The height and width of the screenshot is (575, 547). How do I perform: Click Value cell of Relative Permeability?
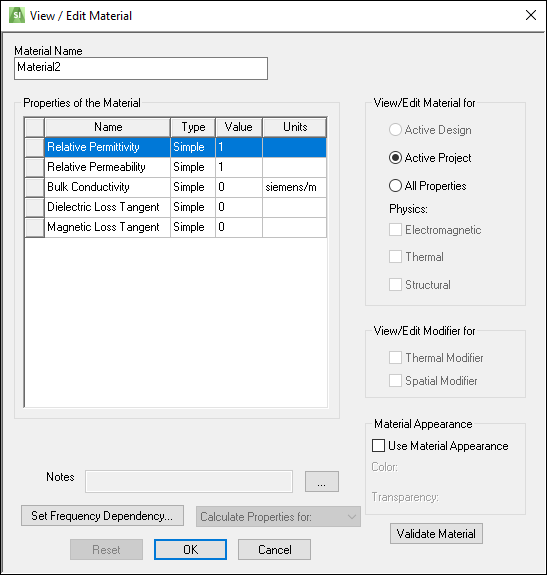point(239,167)
